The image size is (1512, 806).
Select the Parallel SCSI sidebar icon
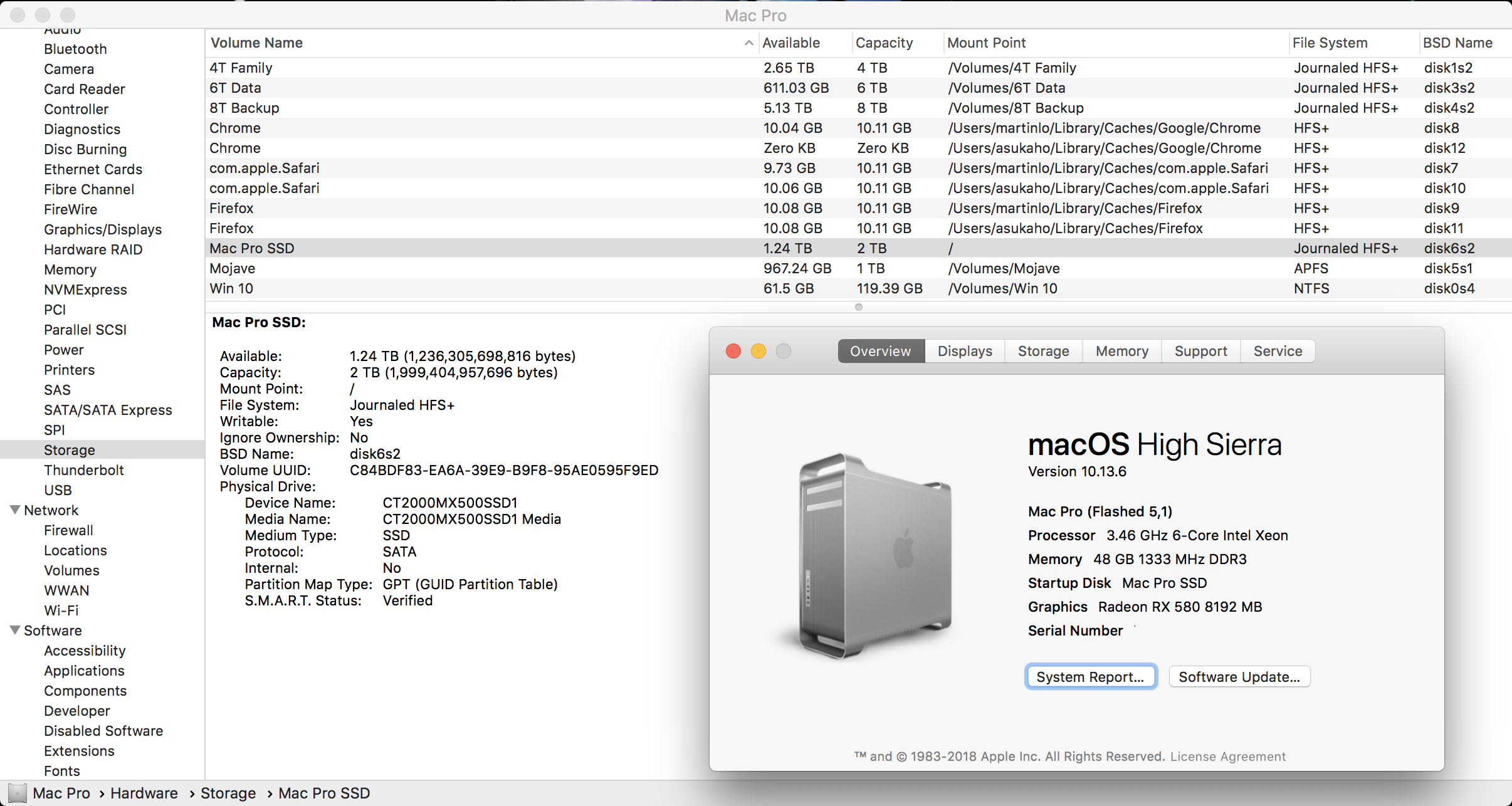(86, 329)
